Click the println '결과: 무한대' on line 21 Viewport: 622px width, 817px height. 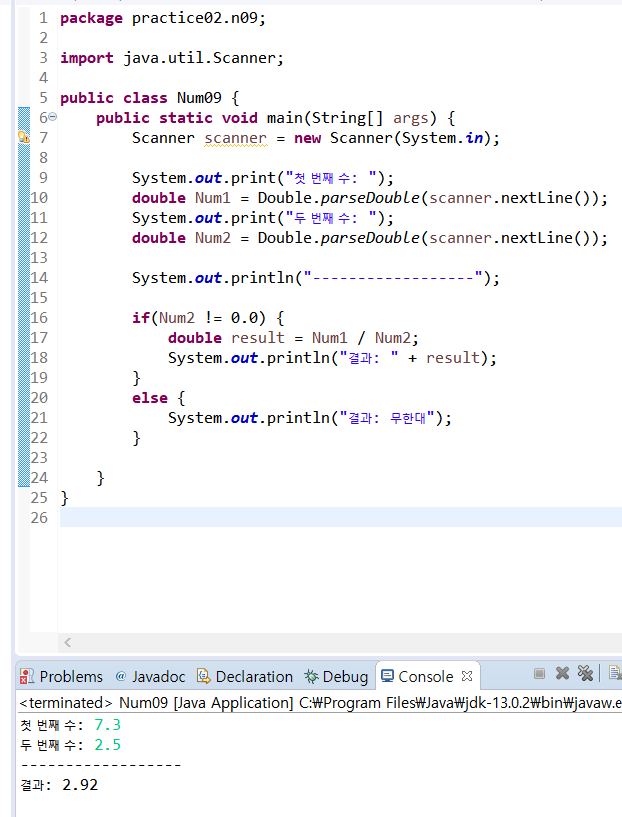pyautogui.click(x=309, y=418)
